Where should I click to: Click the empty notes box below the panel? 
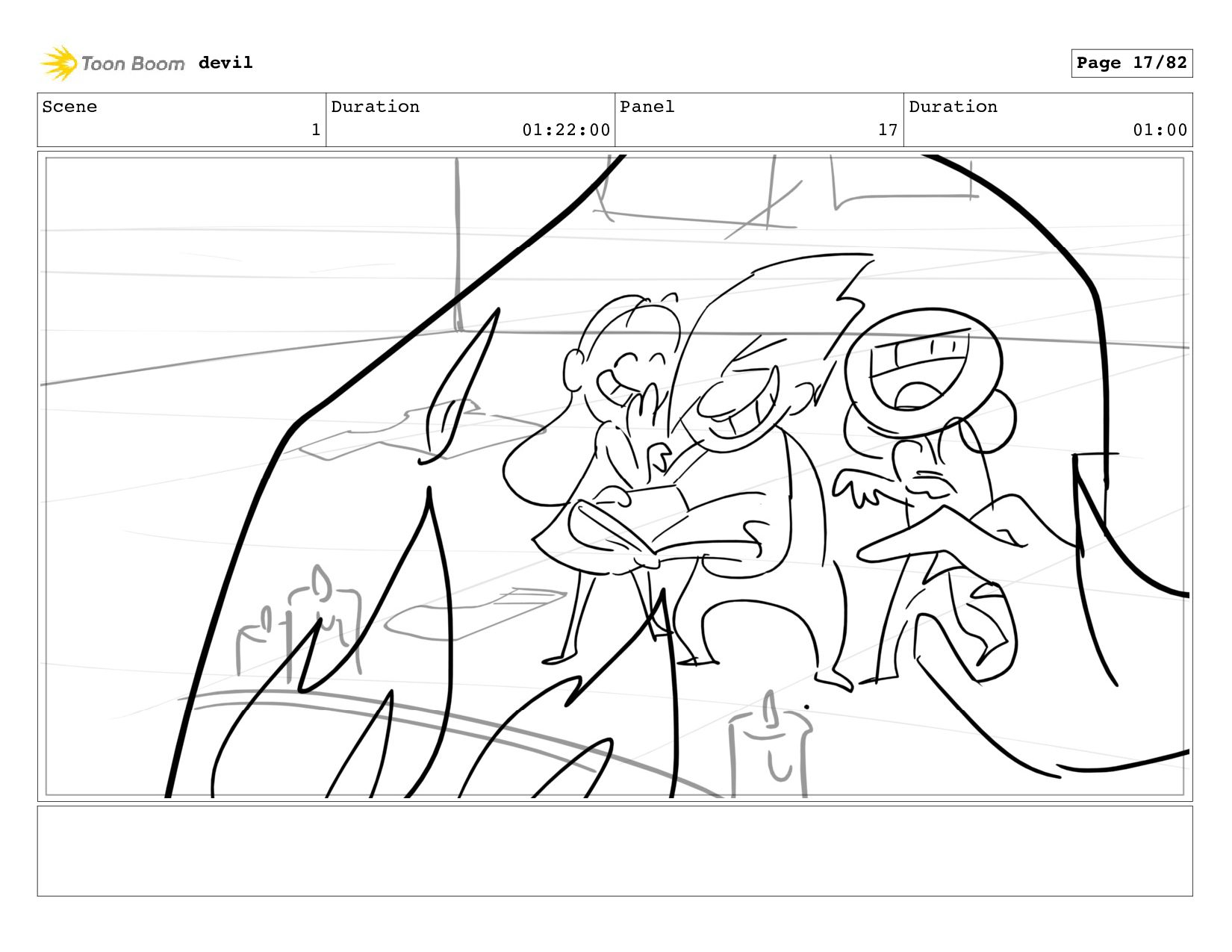tap(615, 850)
